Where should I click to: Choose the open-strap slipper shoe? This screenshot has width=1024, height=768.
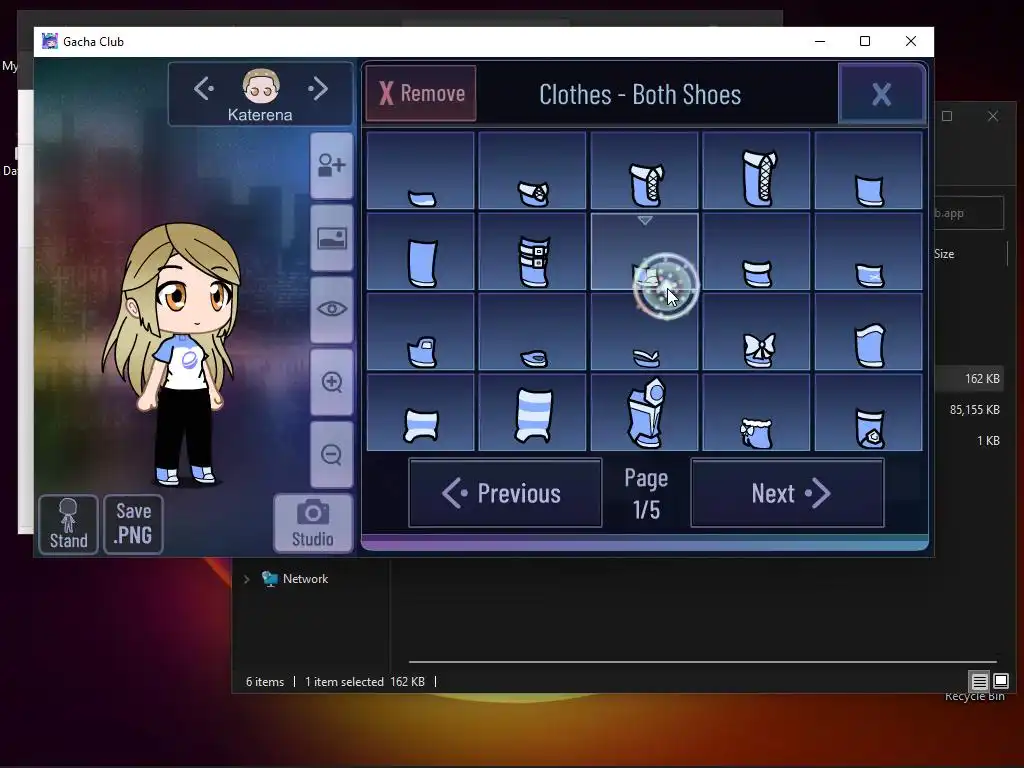pos(645,332)
